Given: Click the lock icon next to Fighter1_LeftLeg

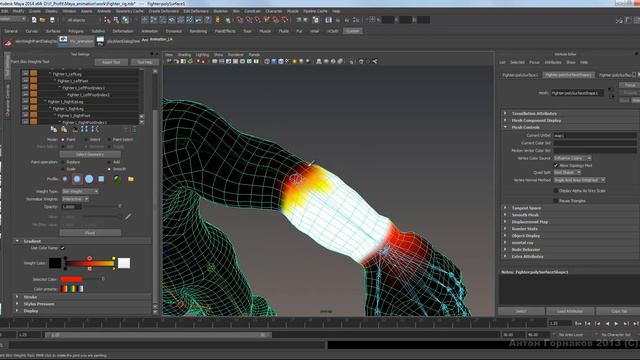Looking at the screenshot, I should tap(25, 74).
